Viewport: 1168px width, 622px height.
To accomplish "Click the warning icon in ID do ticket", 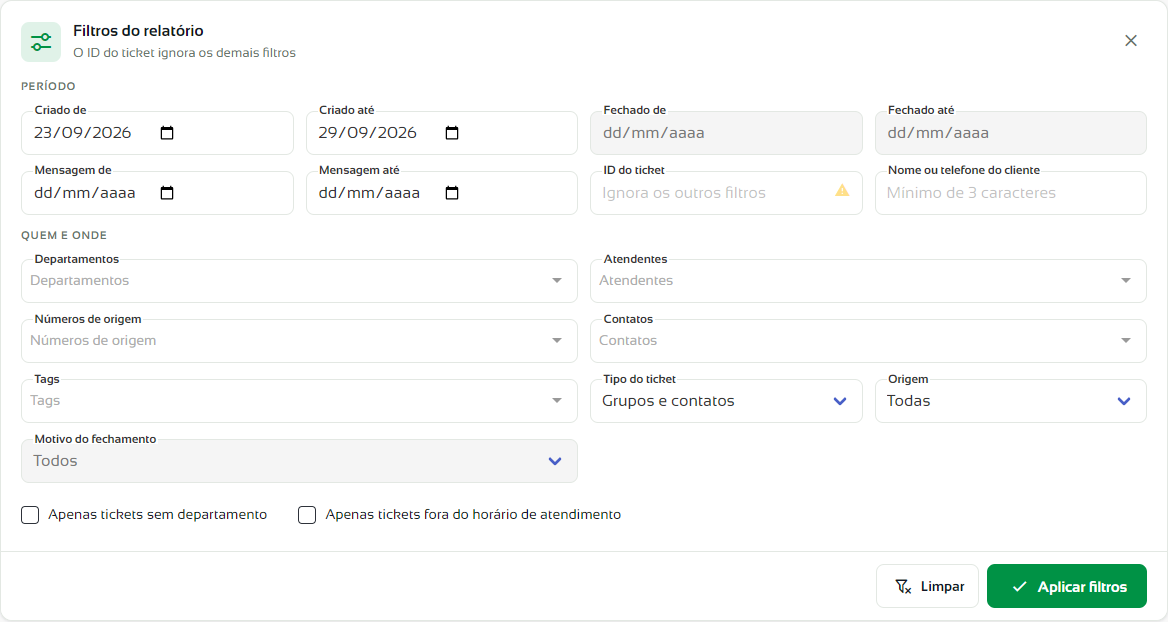I will pos(842,191).
